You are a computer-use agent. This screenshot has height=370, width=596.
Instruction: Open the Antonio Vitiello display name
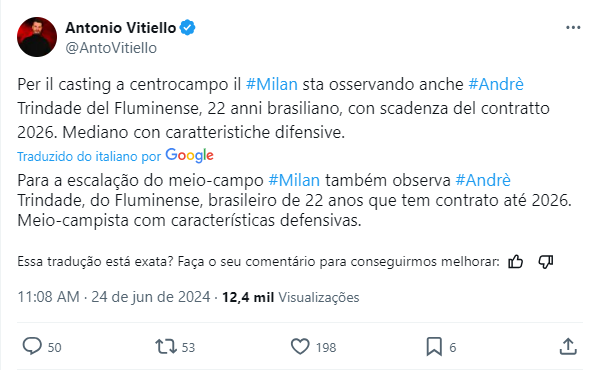[120, 28]
